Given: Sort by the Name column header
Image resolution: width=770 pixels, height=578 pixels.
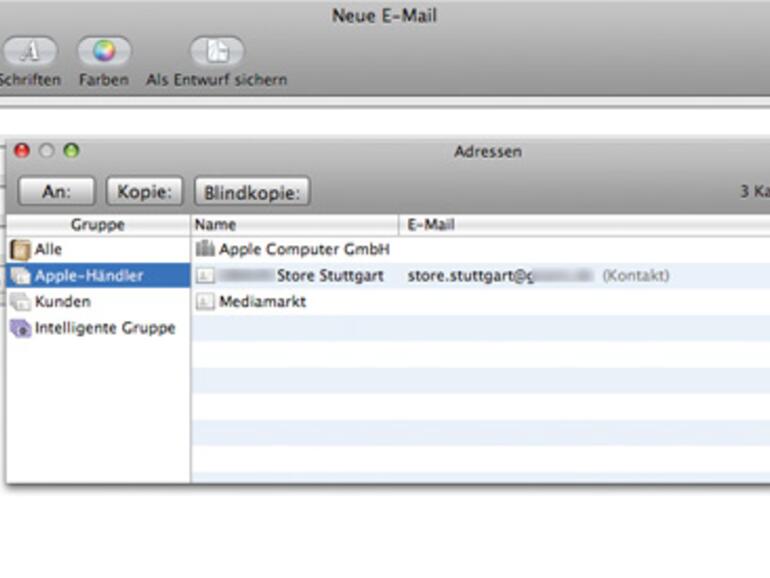Looking at the screenshot, I should pyautogui.click(x=295, y=225).
